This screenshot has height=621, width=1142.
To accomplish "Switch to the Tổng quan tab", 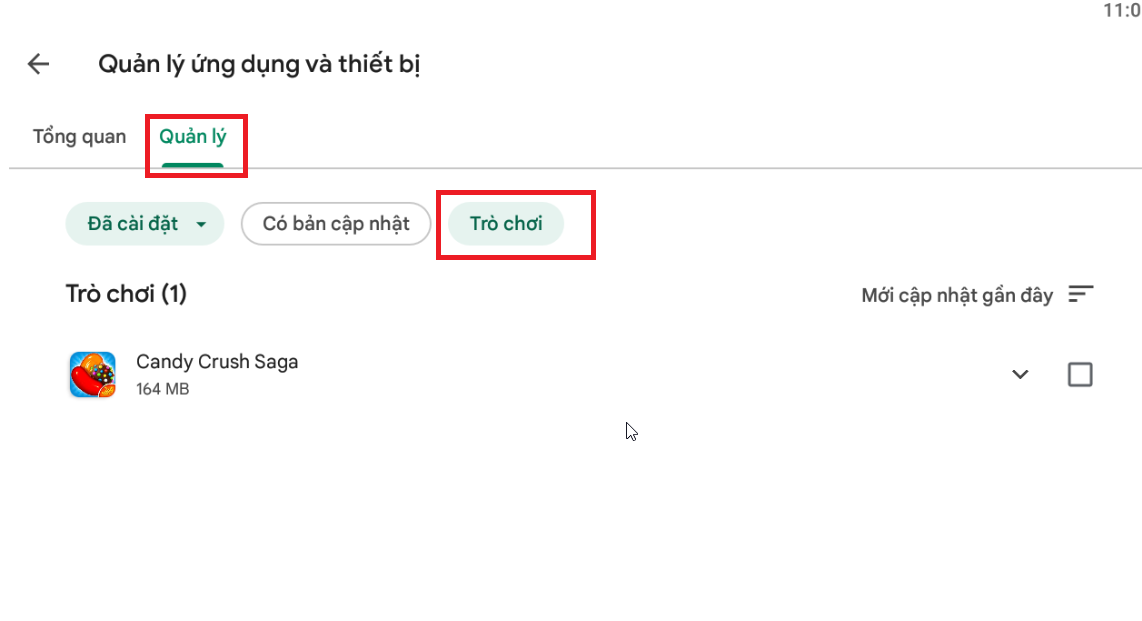I will coord(79,137).
